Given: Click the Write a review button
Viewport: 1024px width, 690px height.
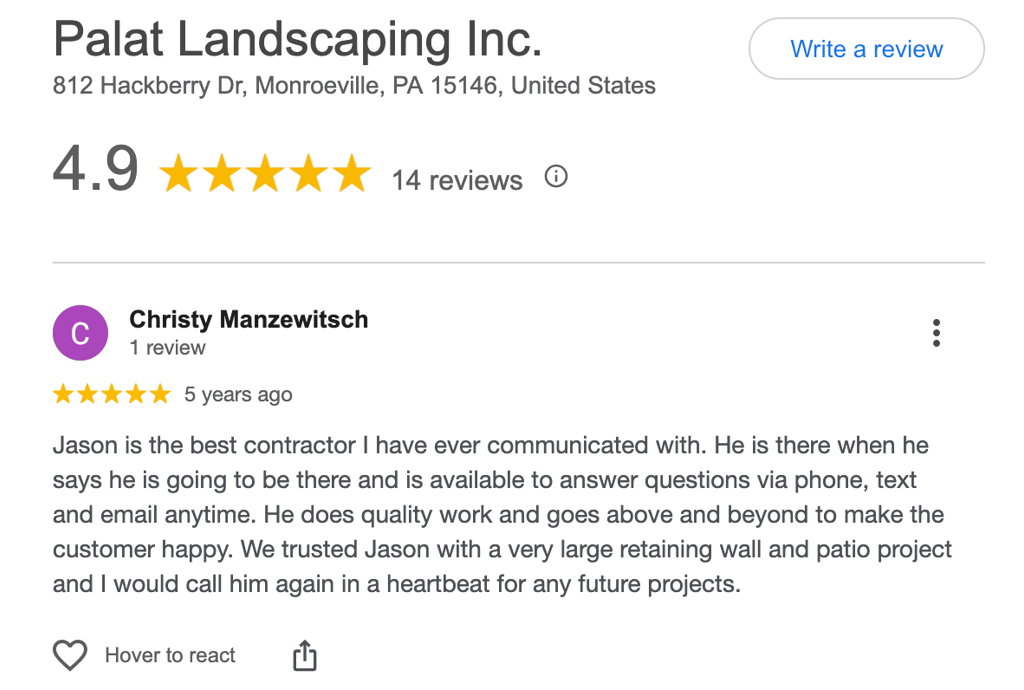Looking at the screenshot, I should pyautogui.click(x=866, y=48).
